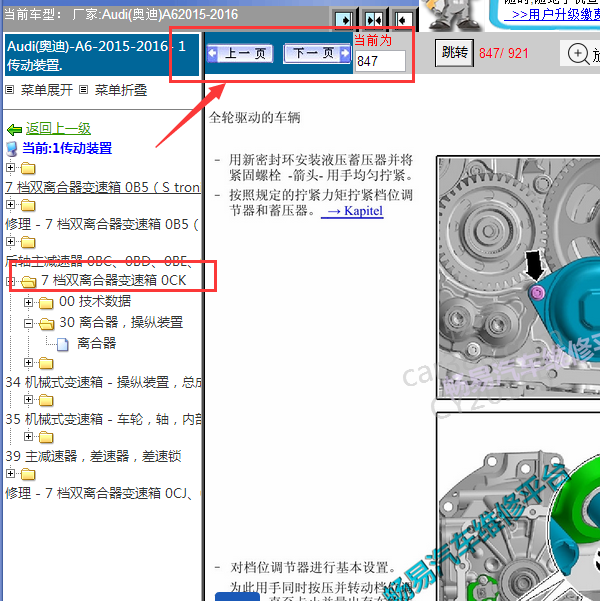Click the mechanic mascot image
This screenshot has width=600, height=601.
pyautogui.click(x=453, y=15)
